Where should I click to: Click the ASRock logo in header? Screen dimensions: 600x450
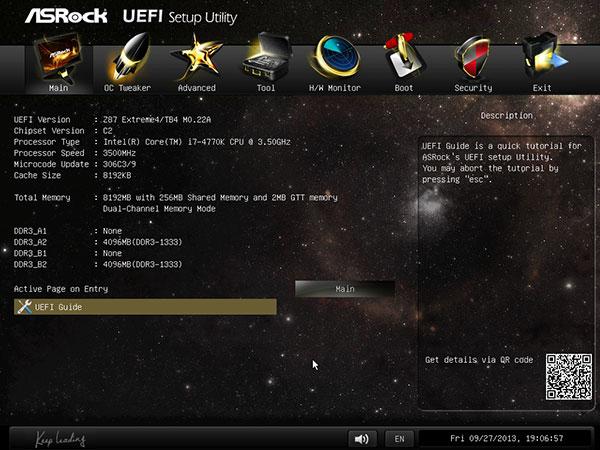point(66,17)
